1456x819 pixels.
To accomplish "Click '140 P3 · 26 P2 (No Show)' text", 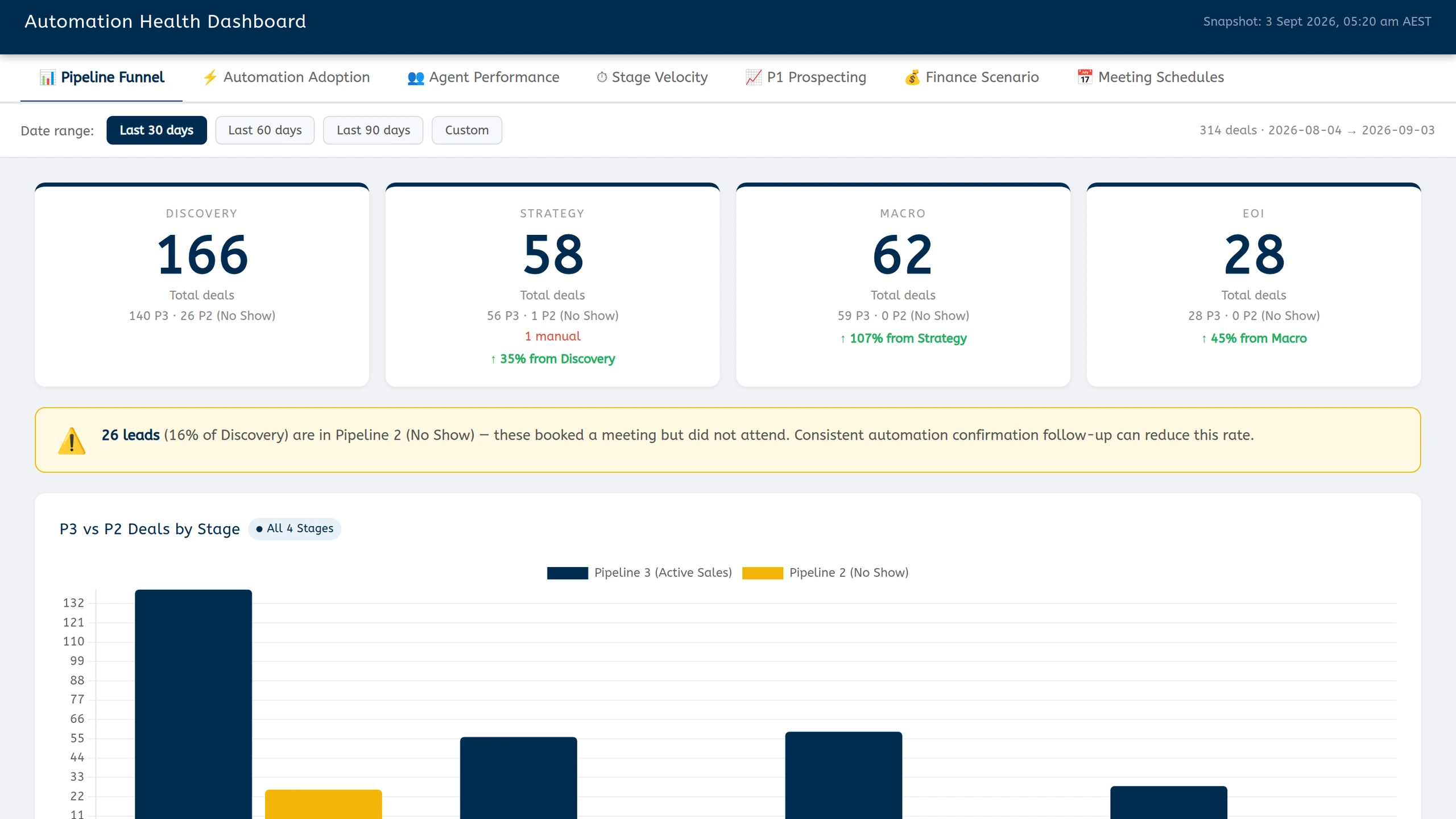I will (202, 316).
